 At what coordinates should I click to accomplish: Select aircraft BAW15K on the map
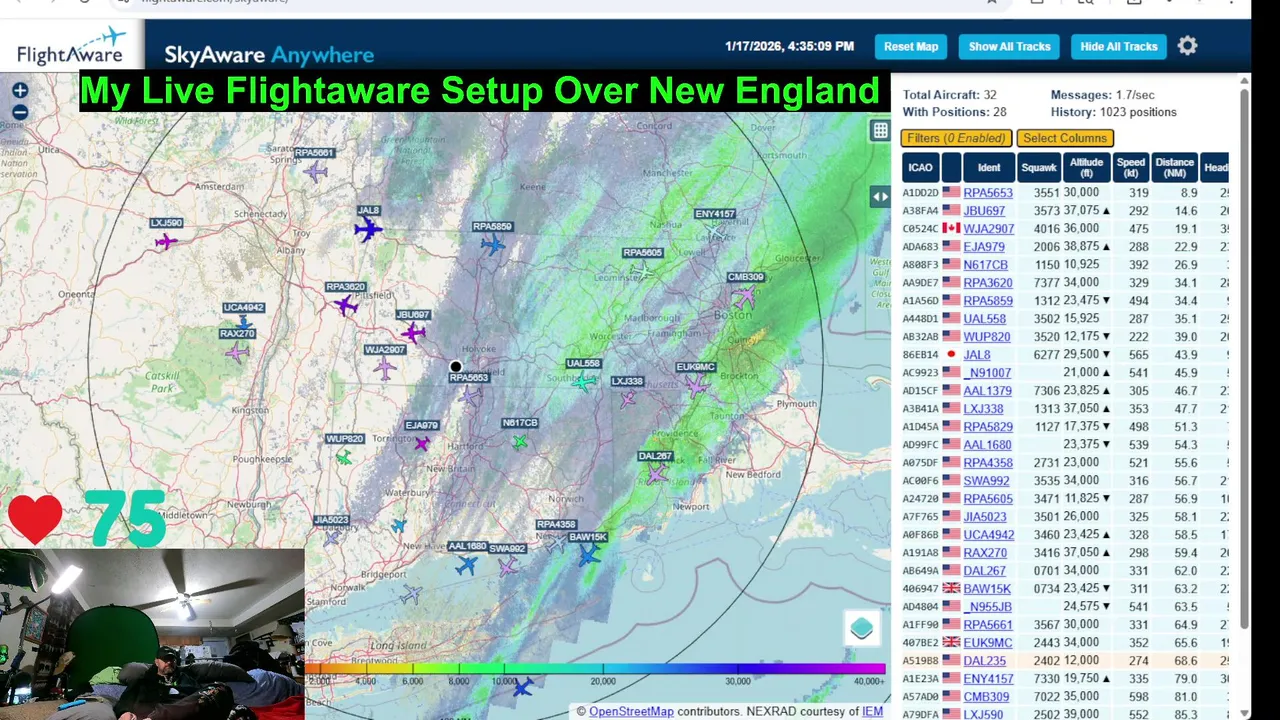point(589,554)
